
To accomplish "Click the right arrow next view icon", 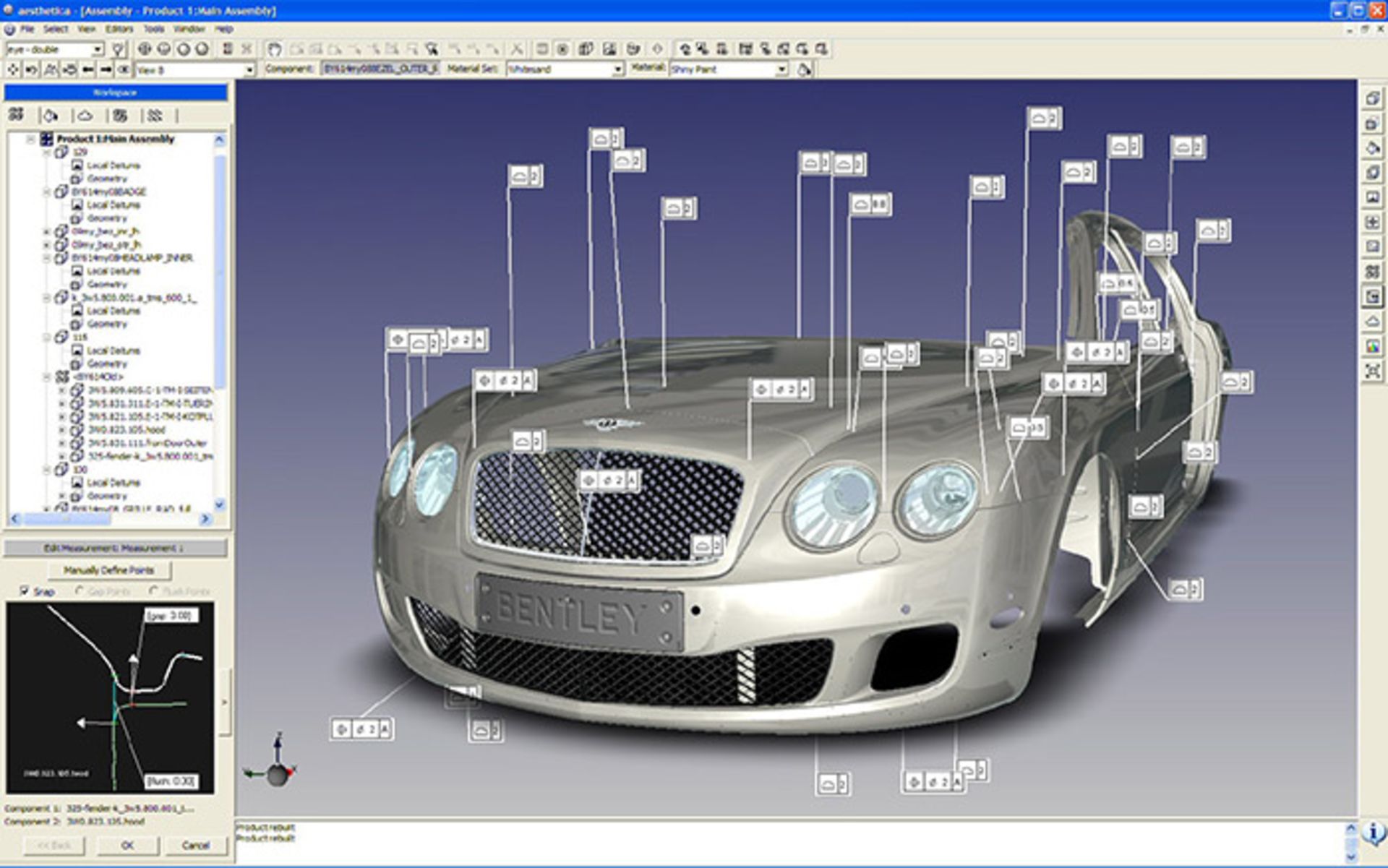I will click(106, 69).
